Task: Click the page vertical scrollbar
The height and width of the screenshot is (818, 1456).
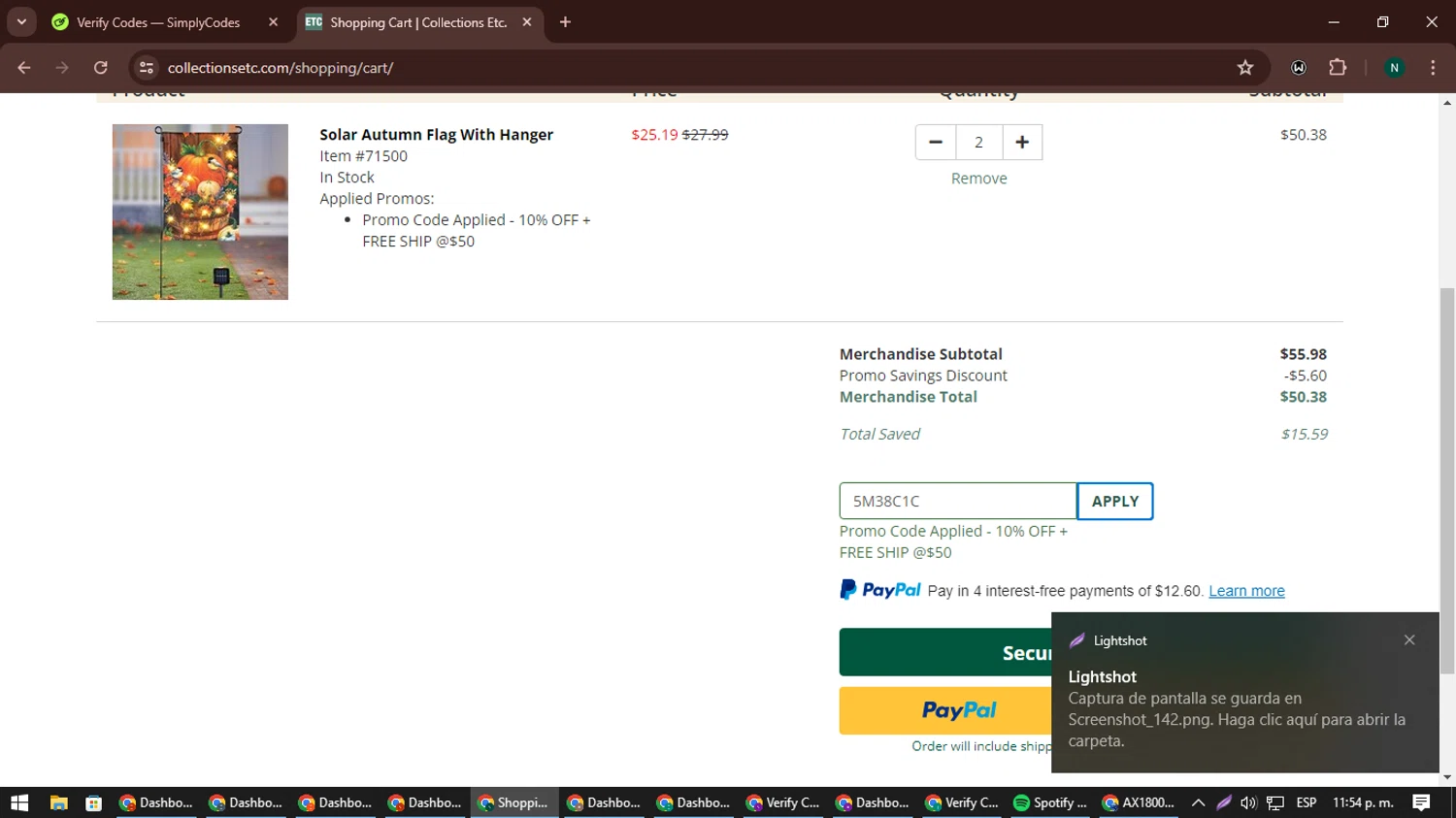Action: 1447,480
